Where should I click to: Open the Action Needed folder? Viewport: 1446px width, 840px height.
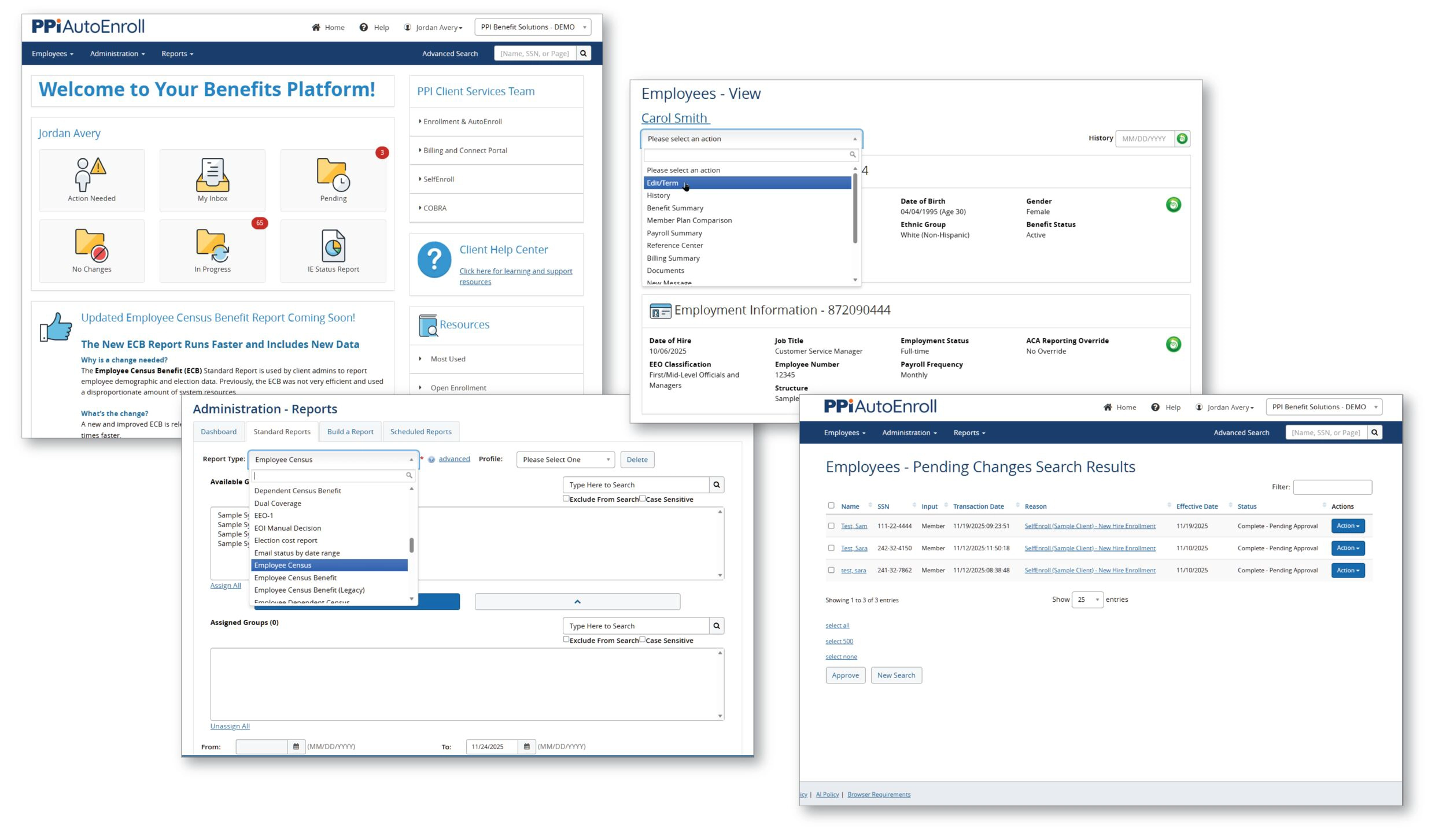[91, 179]
